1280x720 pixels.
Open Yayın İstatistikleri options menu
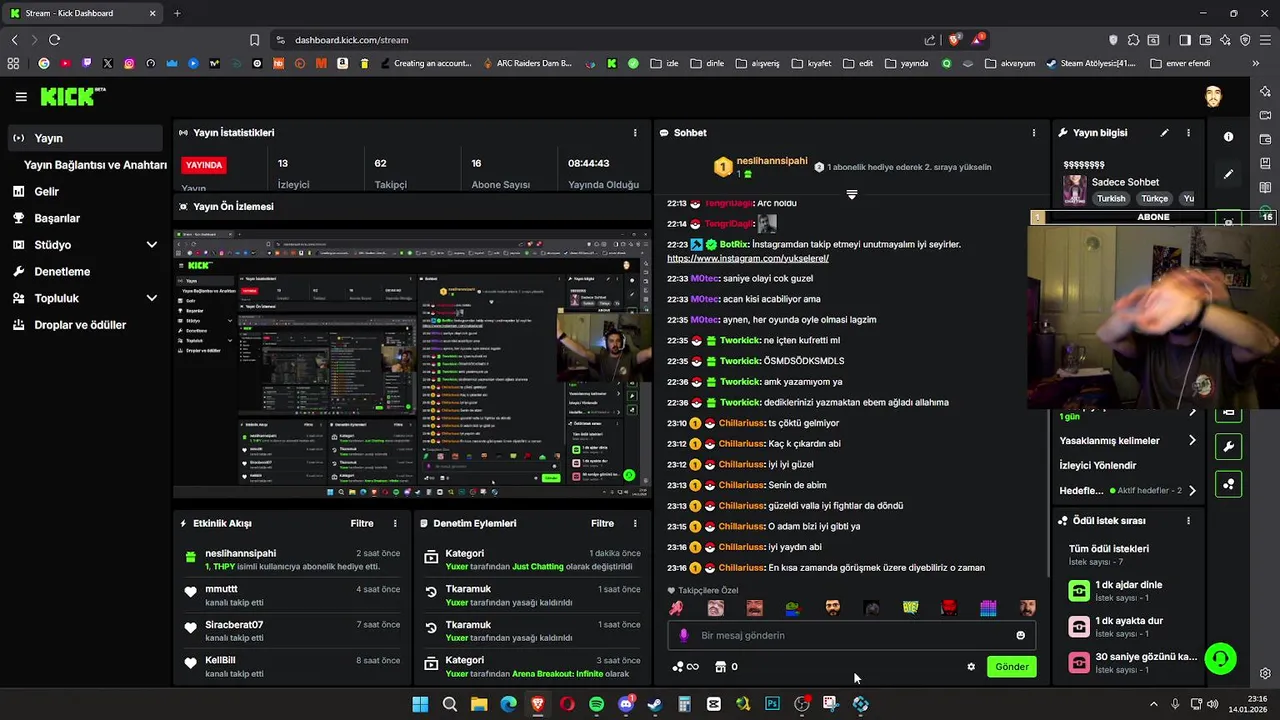coord(635,133)
